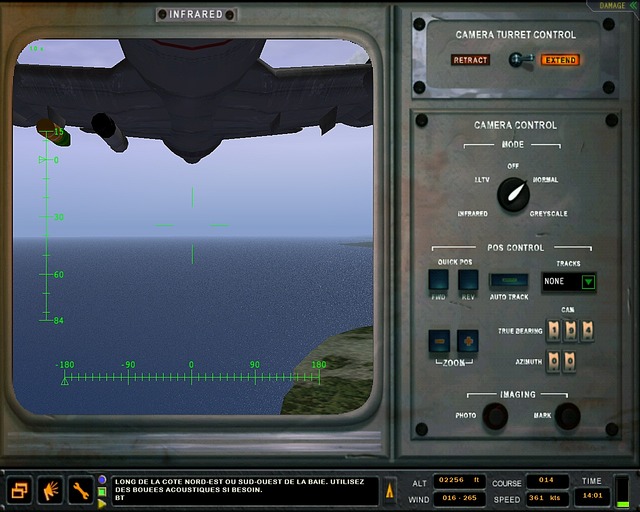Click the first True Bearing digit wheel
Image resolution: width=640 pixels, height=512 pixels.
553,329
